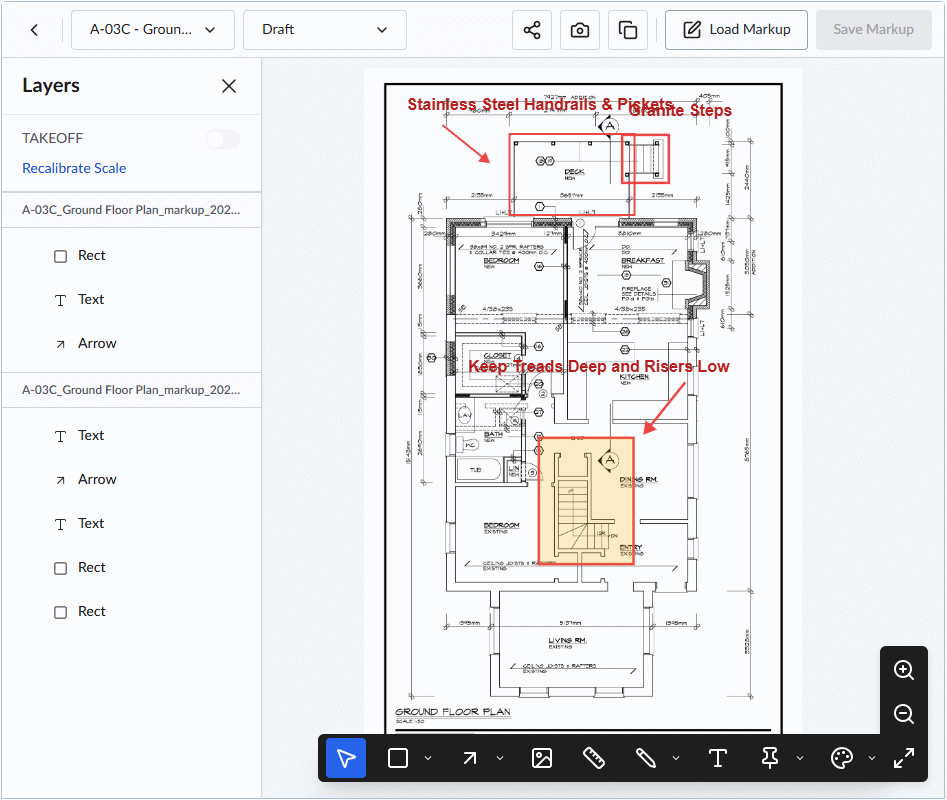The height and width of the screenshot is (800, 947).
Task: Click the GROUND FLOOR PLAN title text
Action: tap(453, 712)
